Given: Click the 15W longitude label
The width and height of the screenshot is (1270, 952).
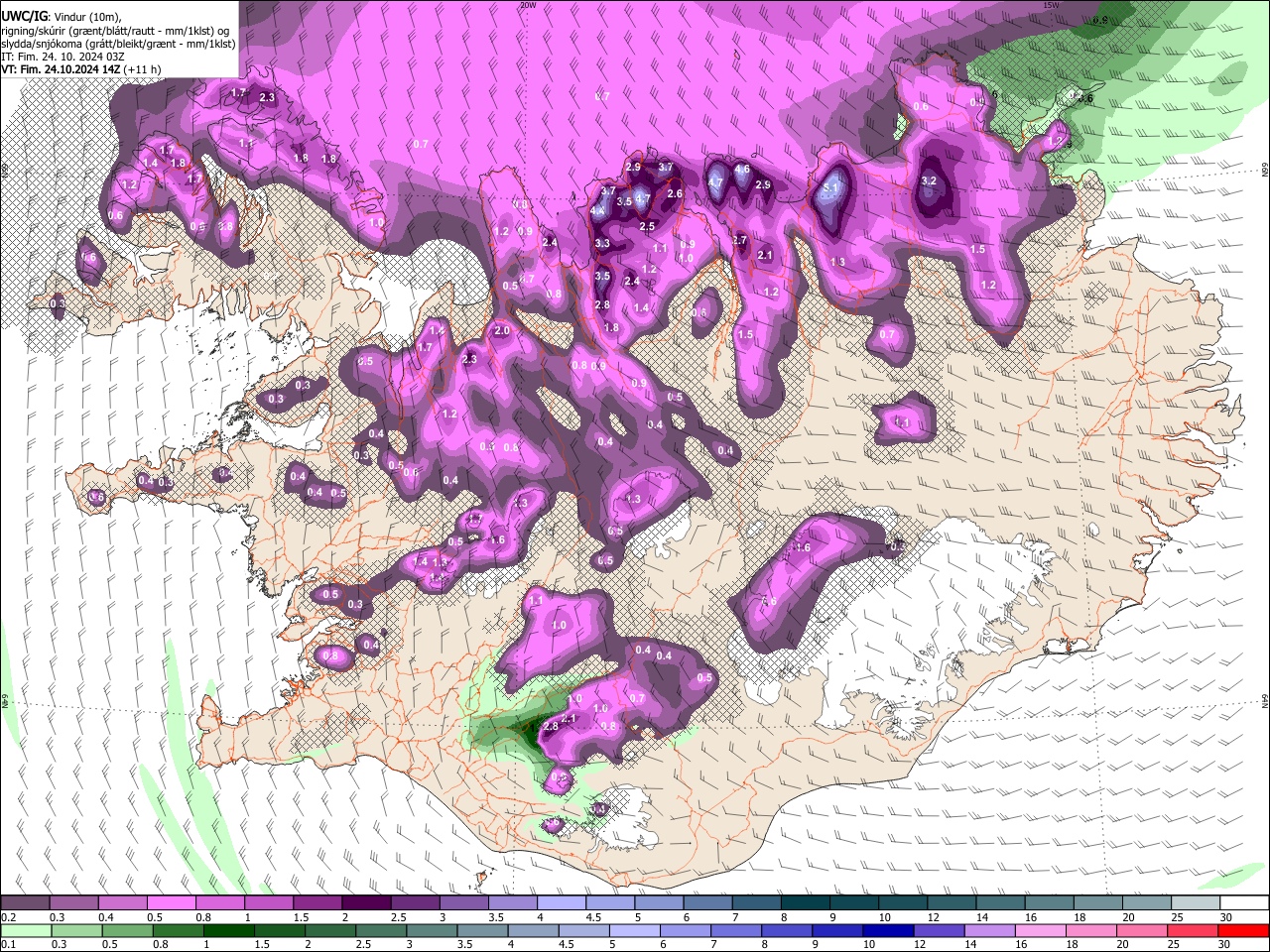Looking at the screenshot, I should (1051, 5).
